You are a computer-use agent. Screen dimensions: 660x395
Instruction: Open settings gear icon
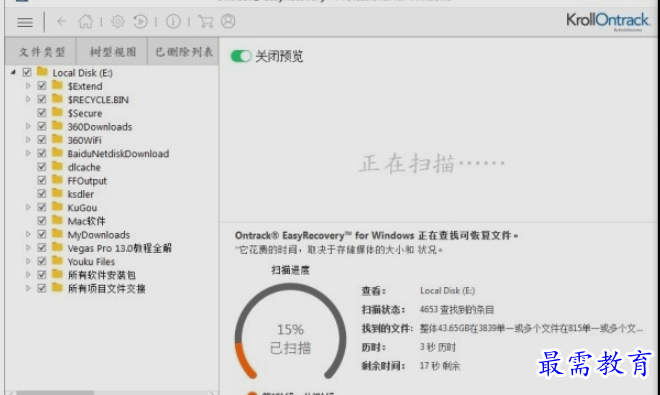118,21
